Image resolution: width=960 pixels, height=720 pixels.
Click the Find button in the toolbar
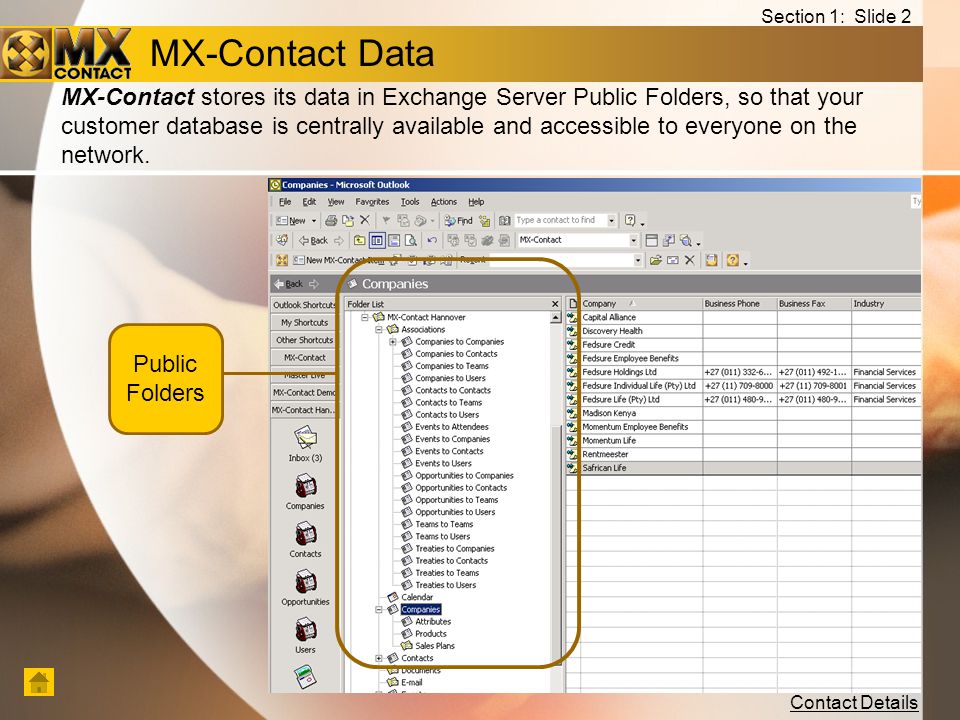(x=459, y=220)
